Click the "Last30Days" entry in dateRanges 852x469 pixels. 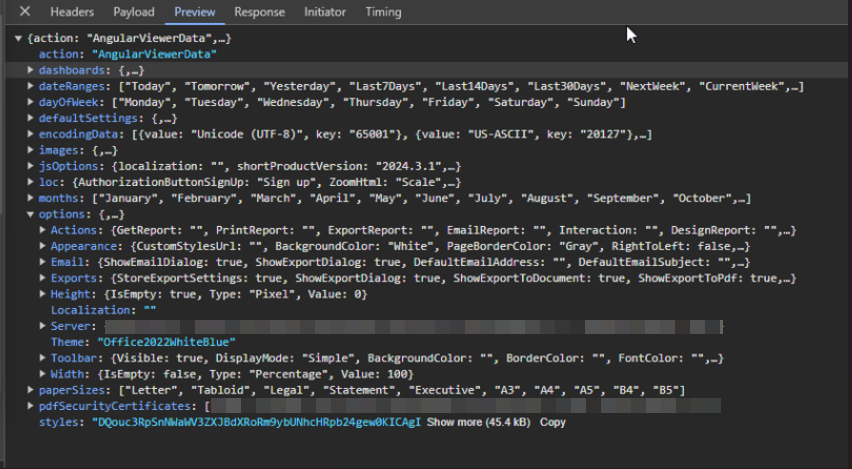[568, 86]
